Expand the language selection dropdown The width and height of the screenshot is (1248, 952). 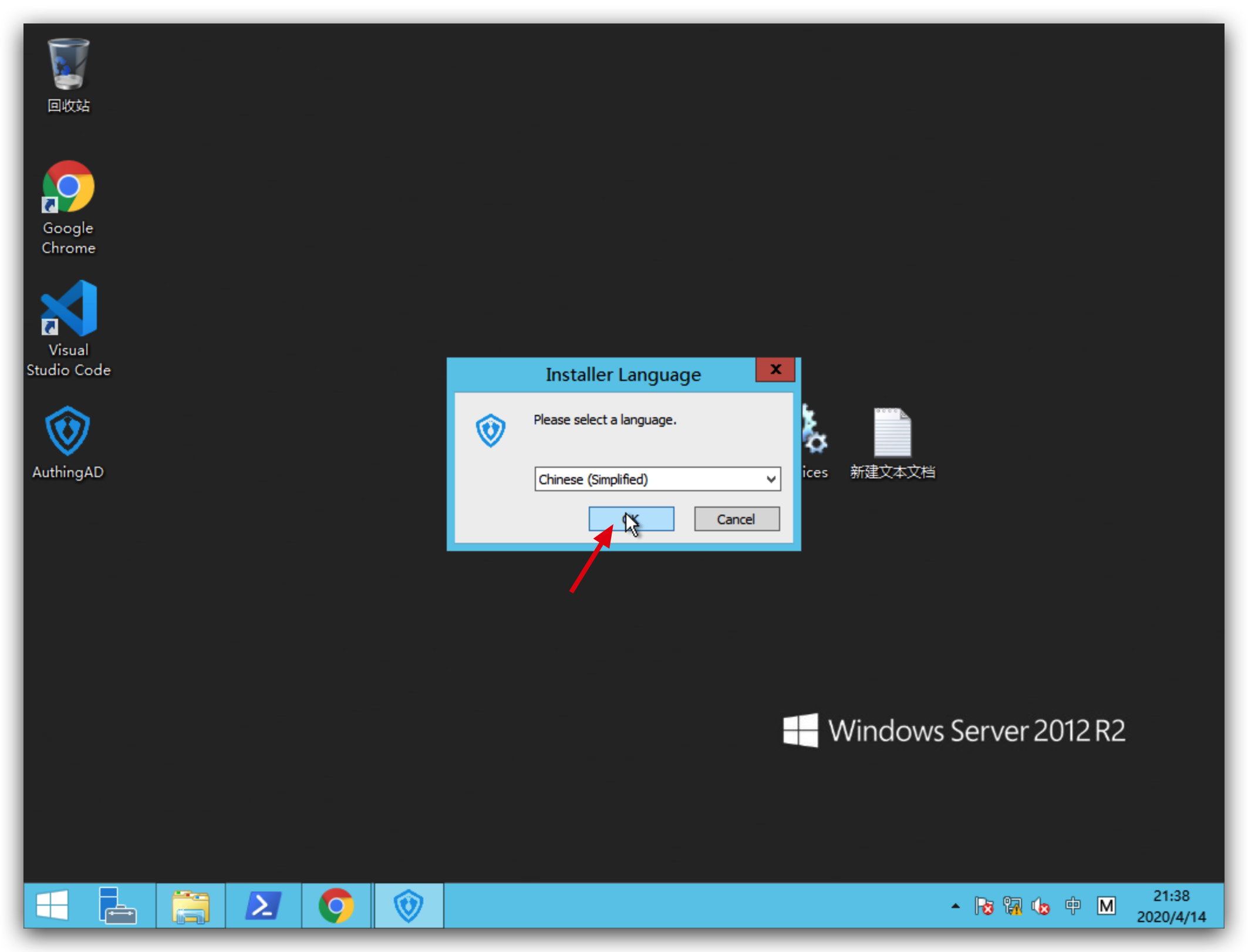click(771, 480)
